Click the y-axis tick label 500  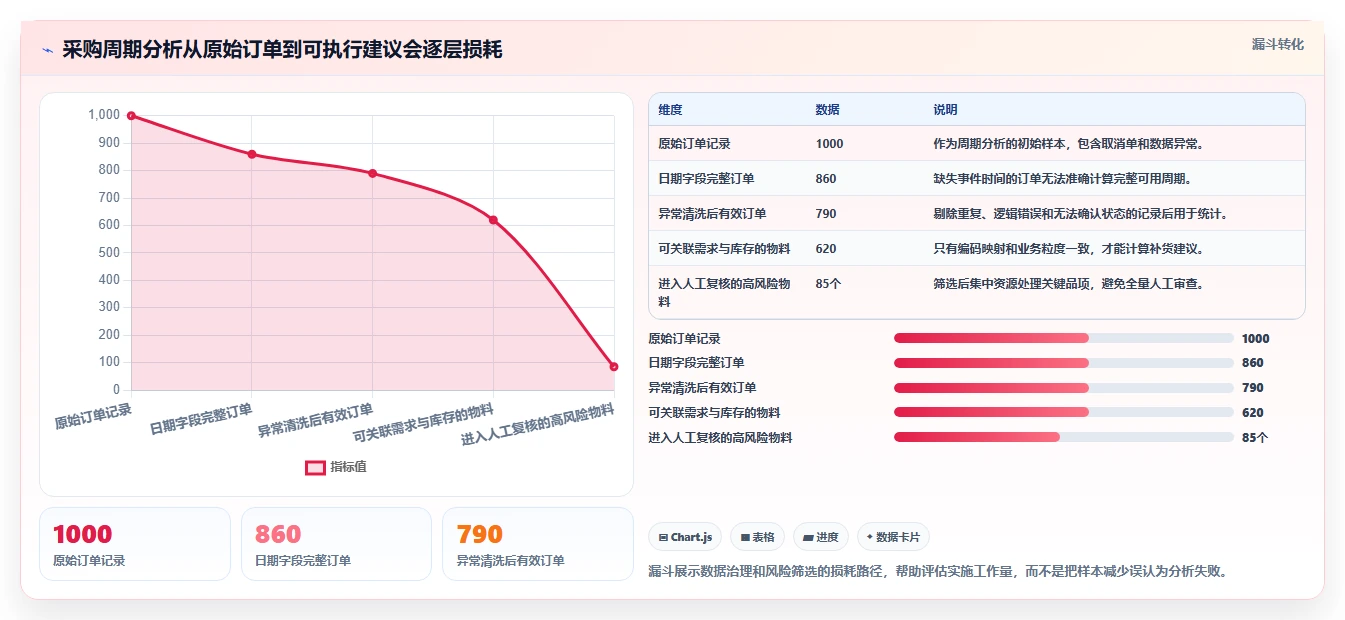click(109, 253)
